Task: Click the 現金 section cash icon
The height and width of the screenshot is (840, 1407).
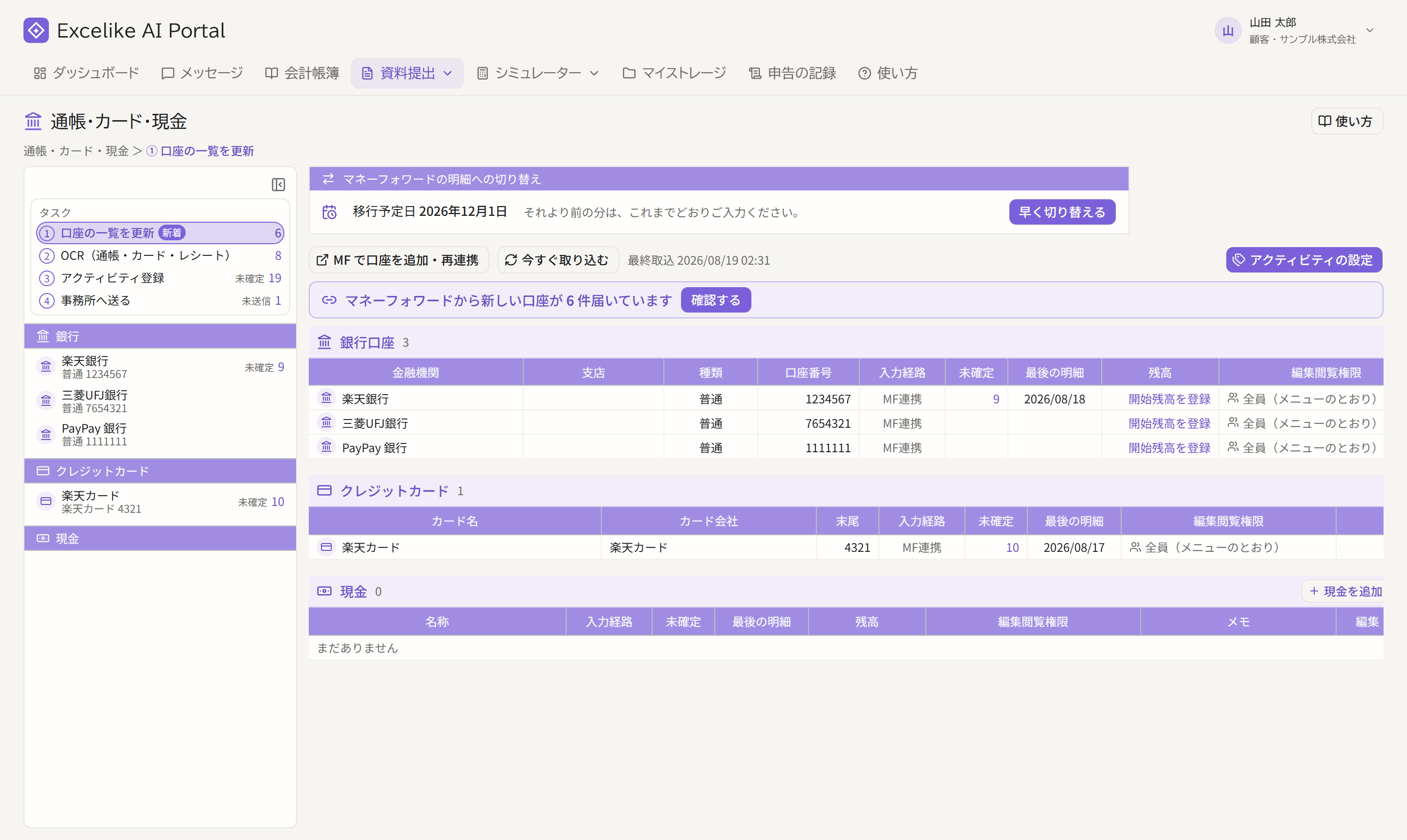Action: click(x=324, y=591)
